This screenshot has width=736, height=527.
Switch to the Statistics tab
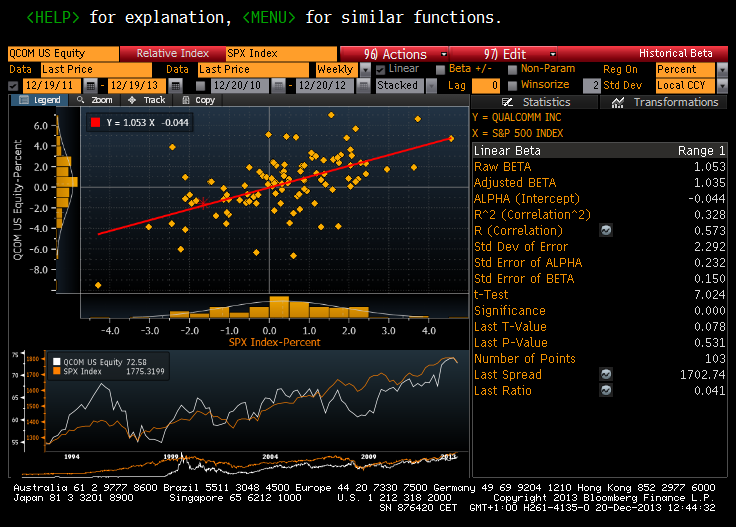[x=535, y=102]
